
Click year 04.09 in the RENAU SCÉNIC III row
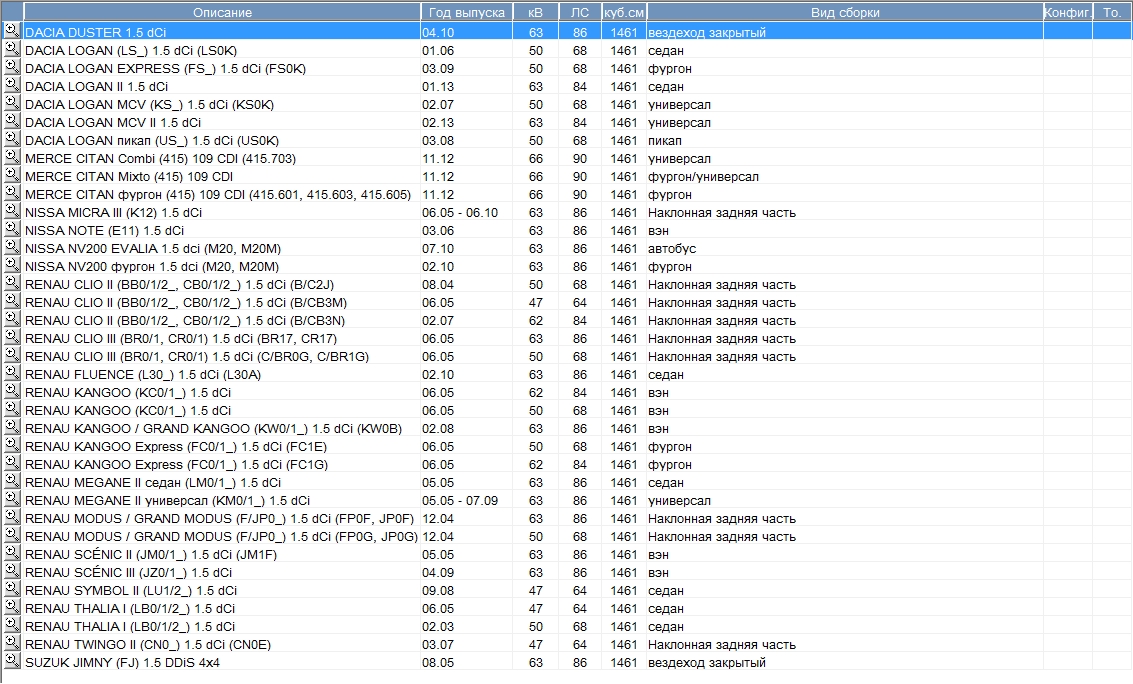(438, 573)
